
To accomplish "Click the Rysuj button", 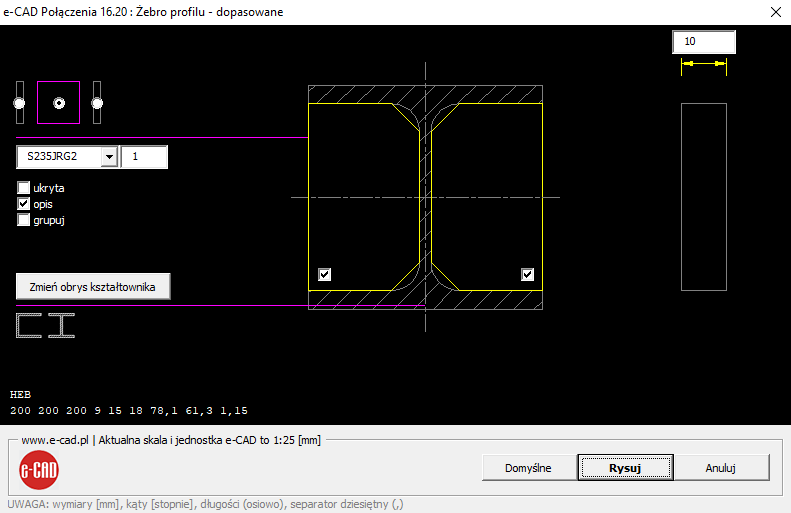I will (x=625, y=468).
